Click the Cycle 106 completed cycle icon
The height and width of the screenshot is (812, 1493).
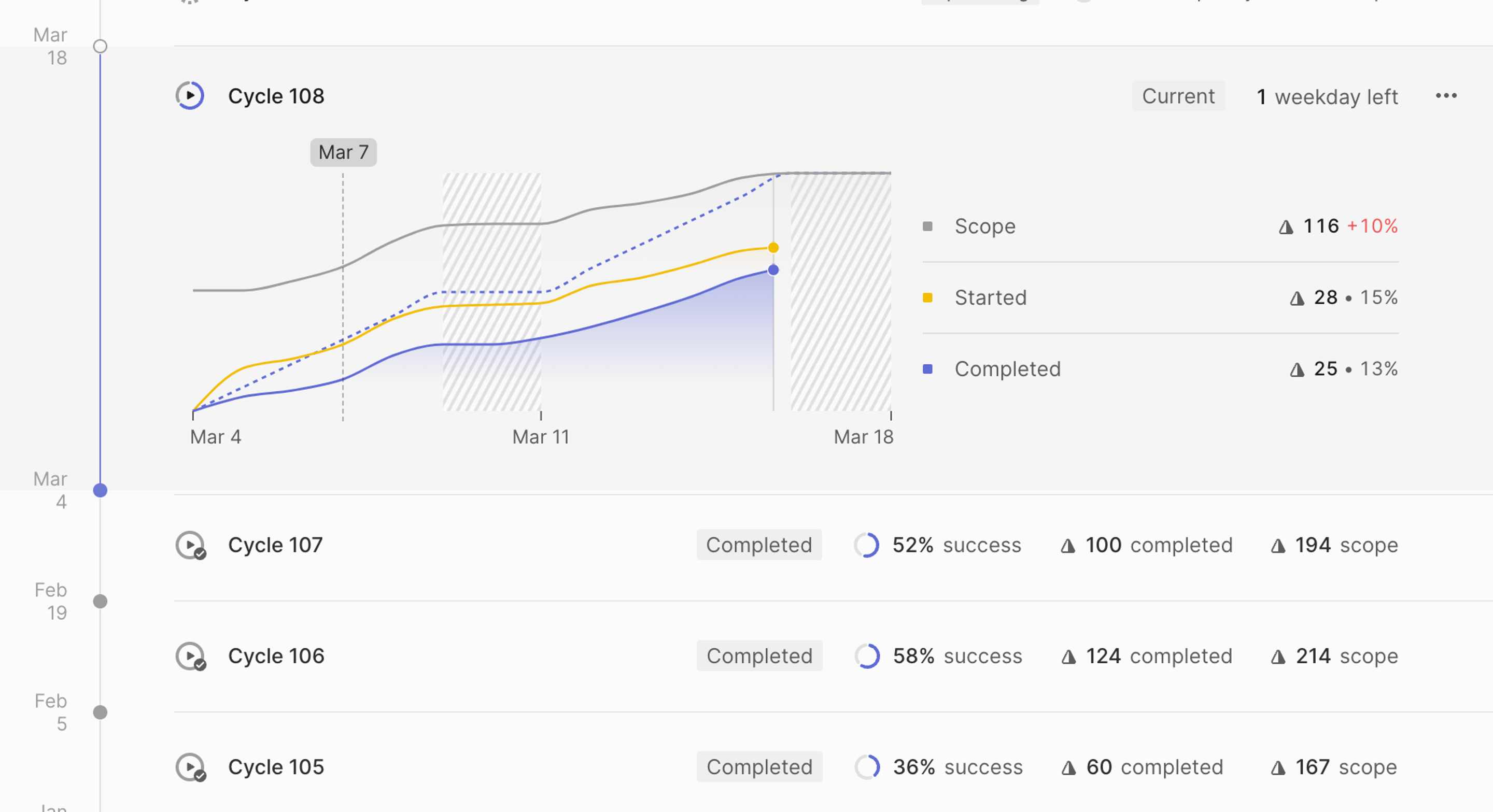(x=190, y=656)
